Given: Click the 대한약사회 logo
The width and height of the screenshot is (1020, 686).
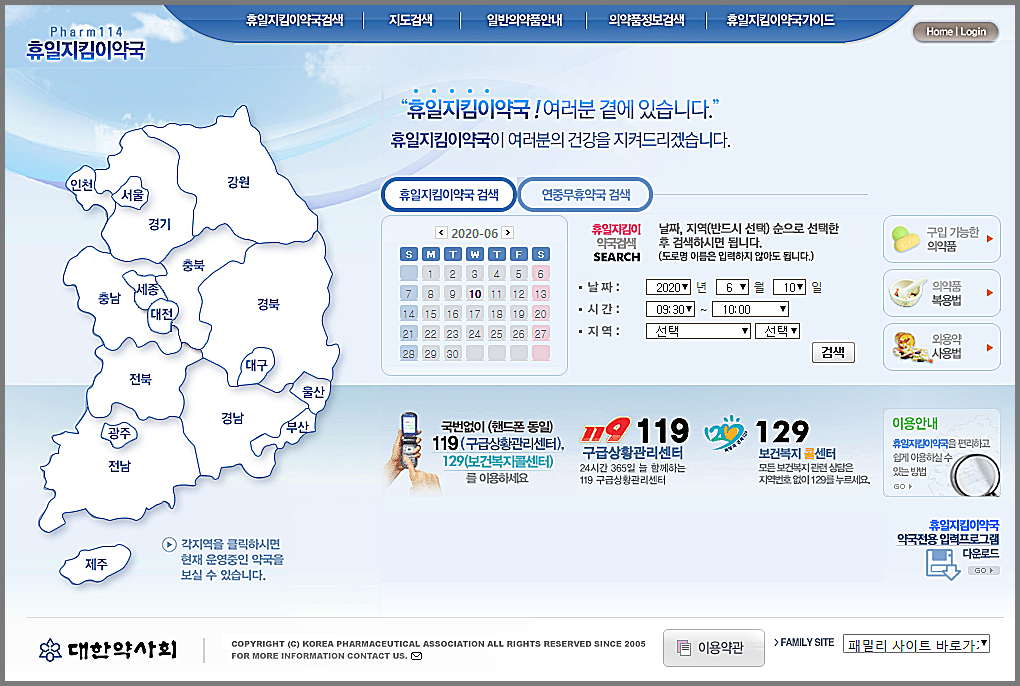Looking at the screenshot, I should pyautogui.click(x=108, y=649).
